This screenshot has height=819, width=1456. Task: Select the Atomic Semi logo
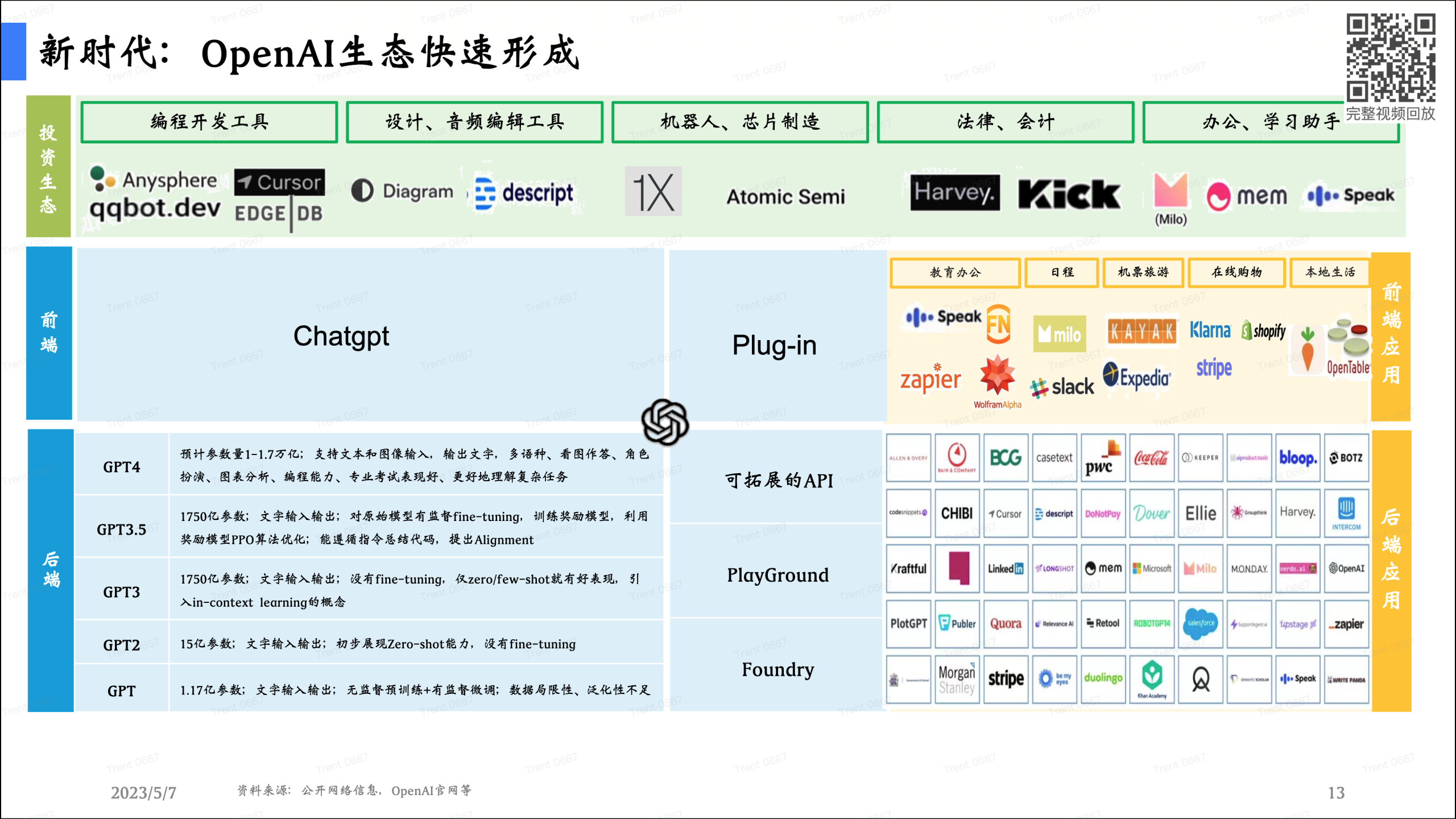785,197
